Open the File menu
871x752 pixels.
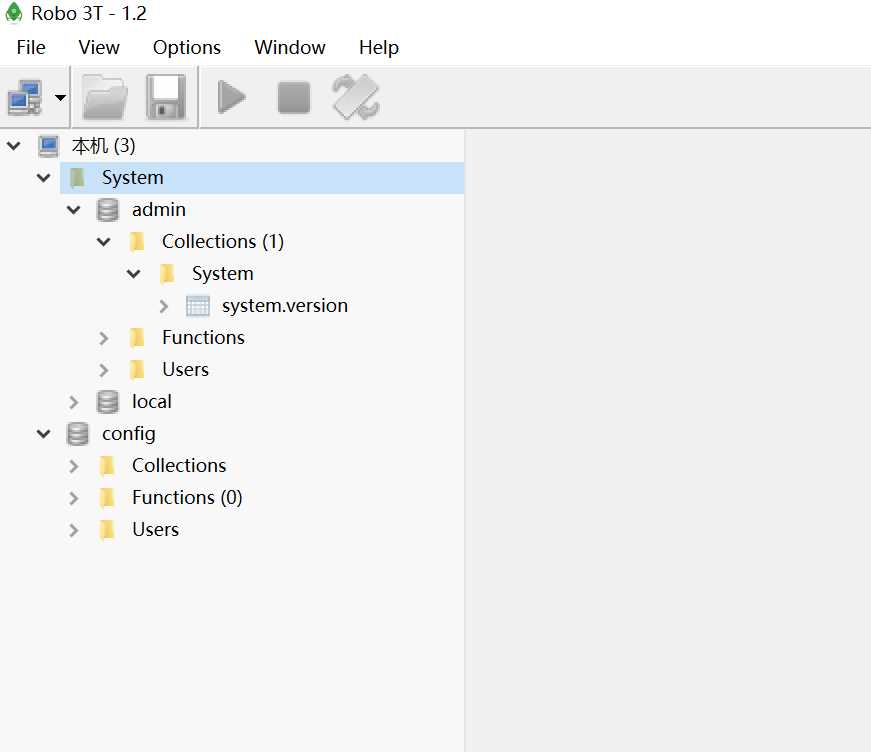point(31,47)
